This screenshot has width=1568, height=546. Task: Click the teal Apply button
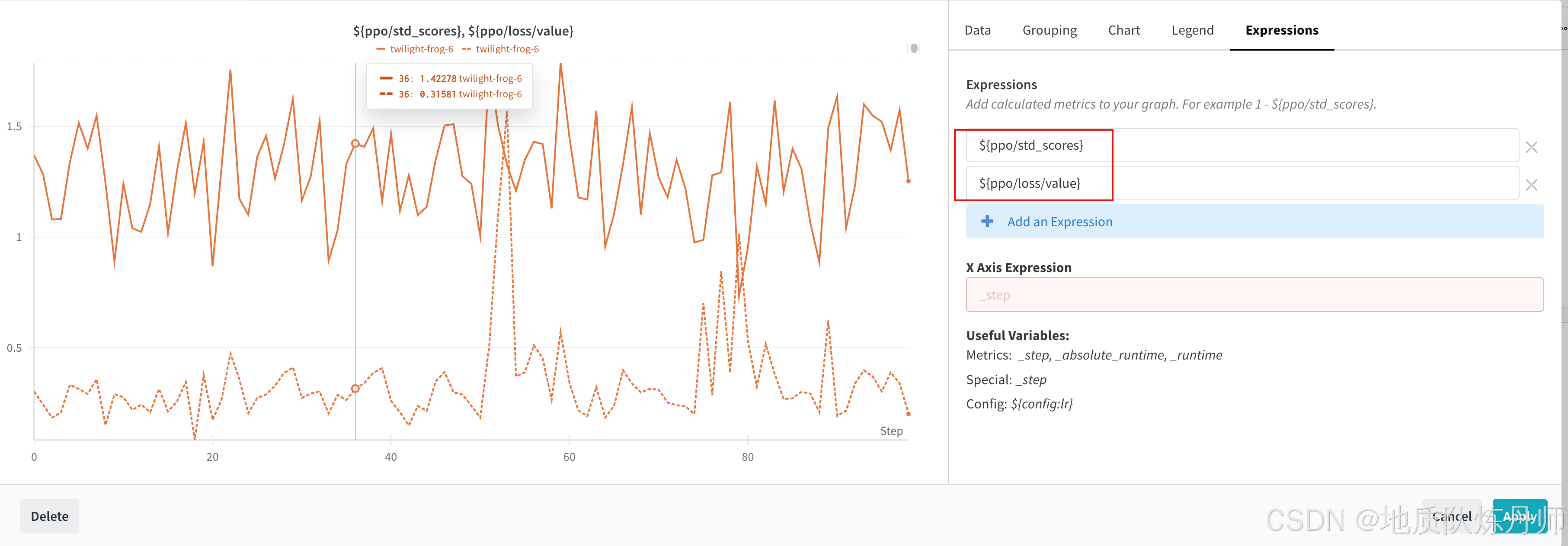pyautogui.click(x=1519, y=516)
